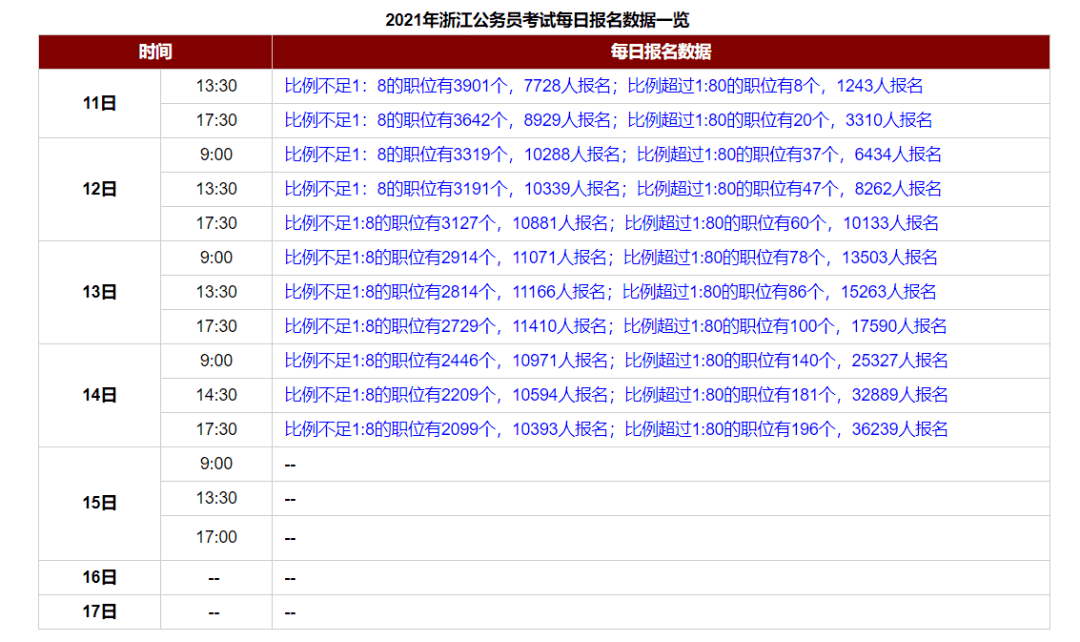The height and width of the screenshot is (642, 1080).
Task: Select the 14日 date cell
Action: tap(100, 395)
